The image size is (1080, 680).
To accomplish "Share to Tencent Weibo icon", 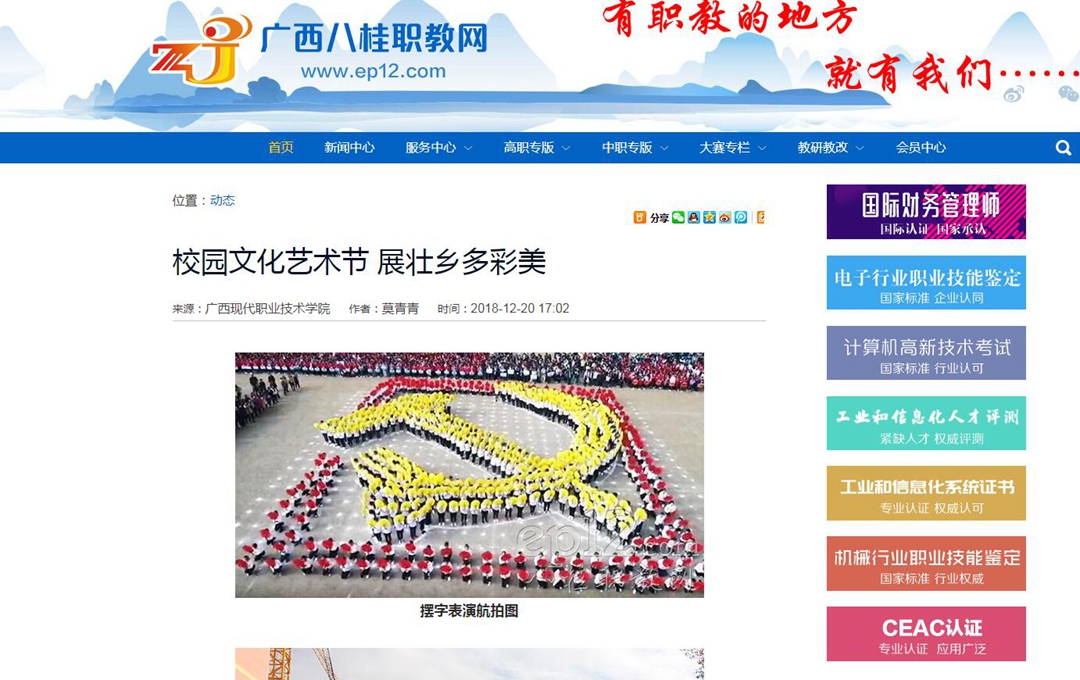I will coord(740,218).
